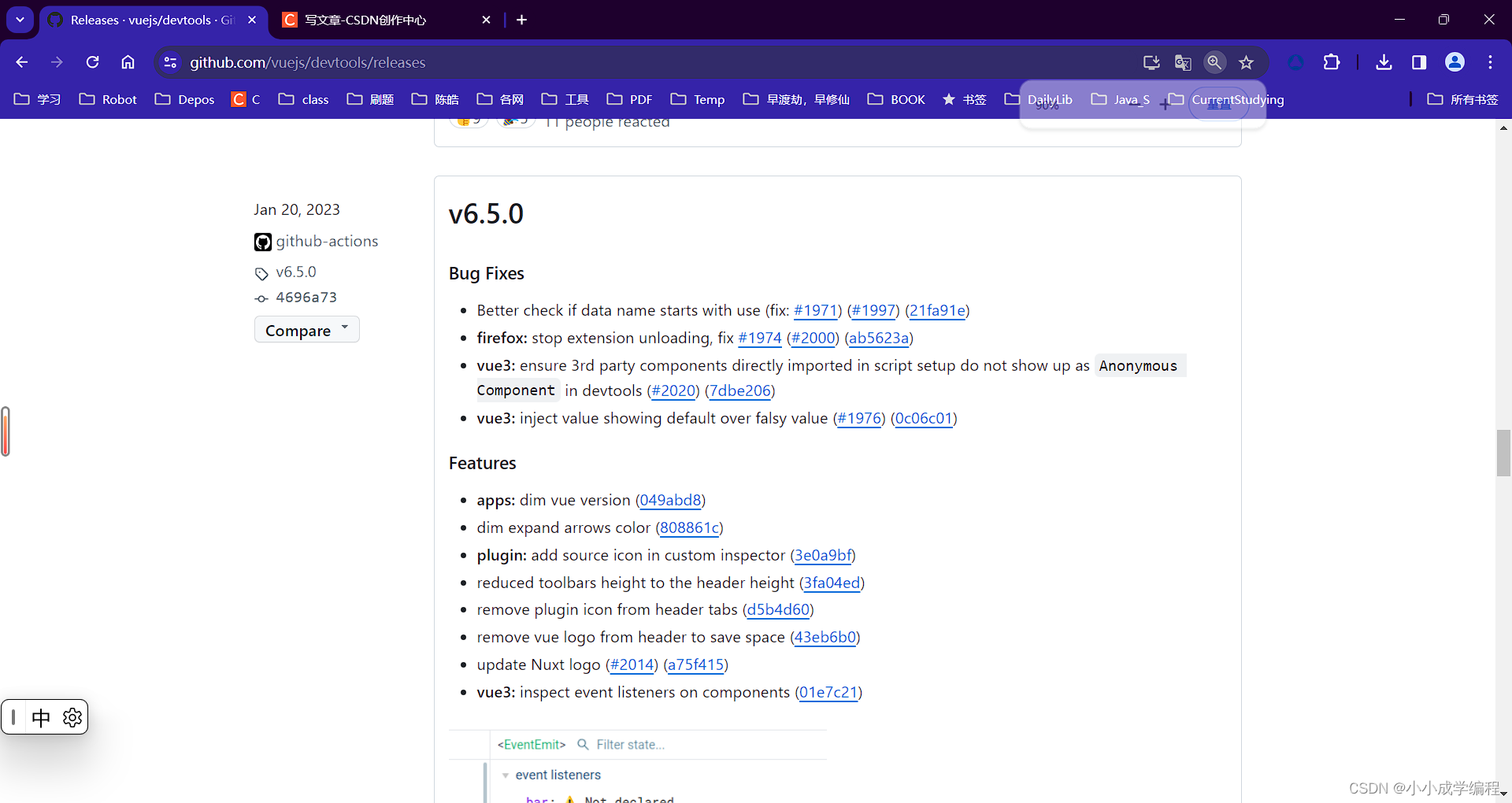Screen dimensions: 1512x803
Task: Switch to the CSDN 写文章 tab
Action: click(364, 20)
